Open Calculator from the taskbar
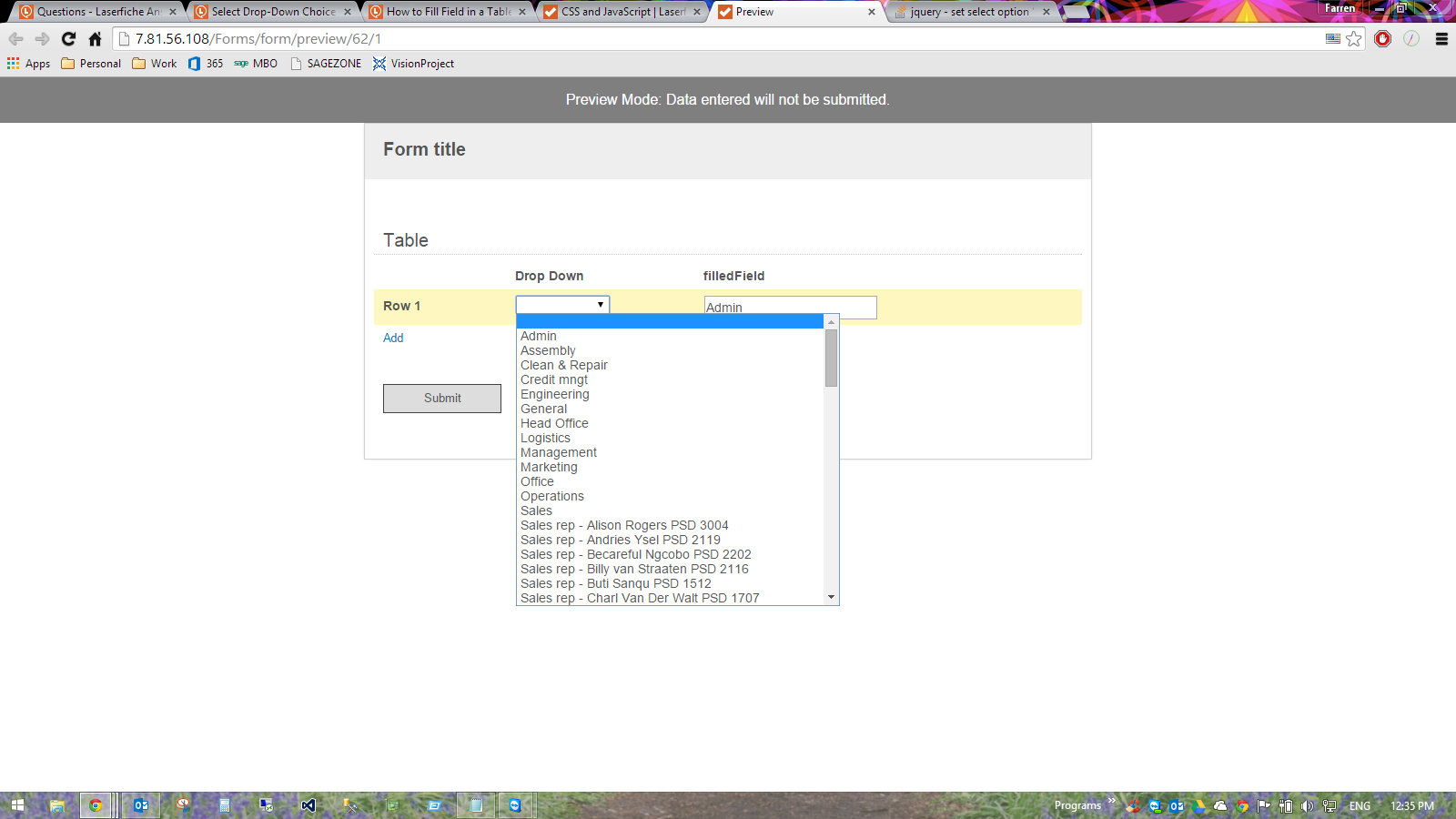The width and height of the screenshot is (1456, 819). click(x=224, y=805)
